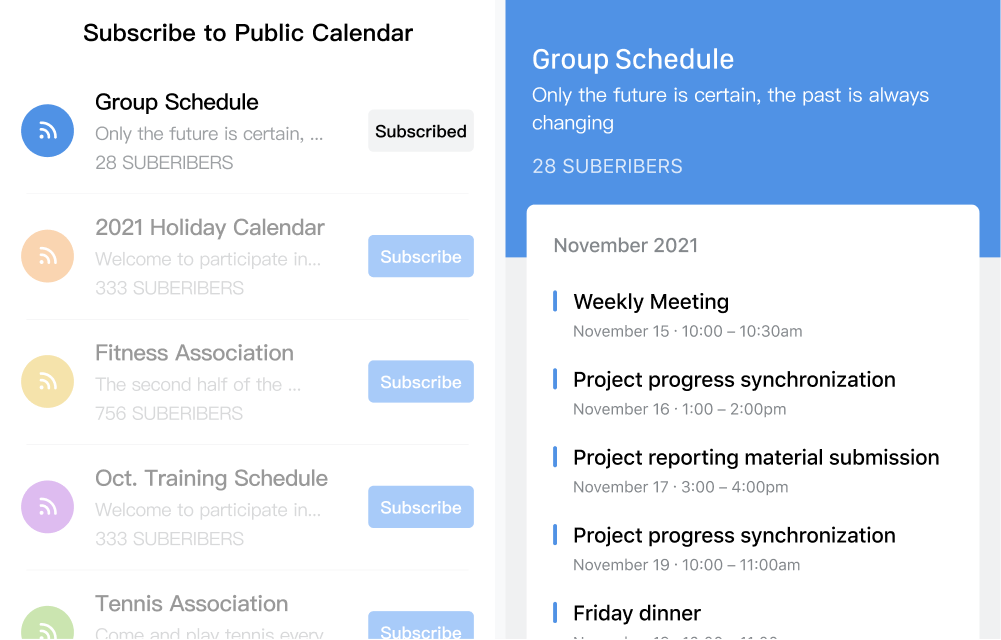Viewport: 1001px width, 640px height.
Task: Subscribe to the Fitness Association calendar
Action: tap(421, 382)
